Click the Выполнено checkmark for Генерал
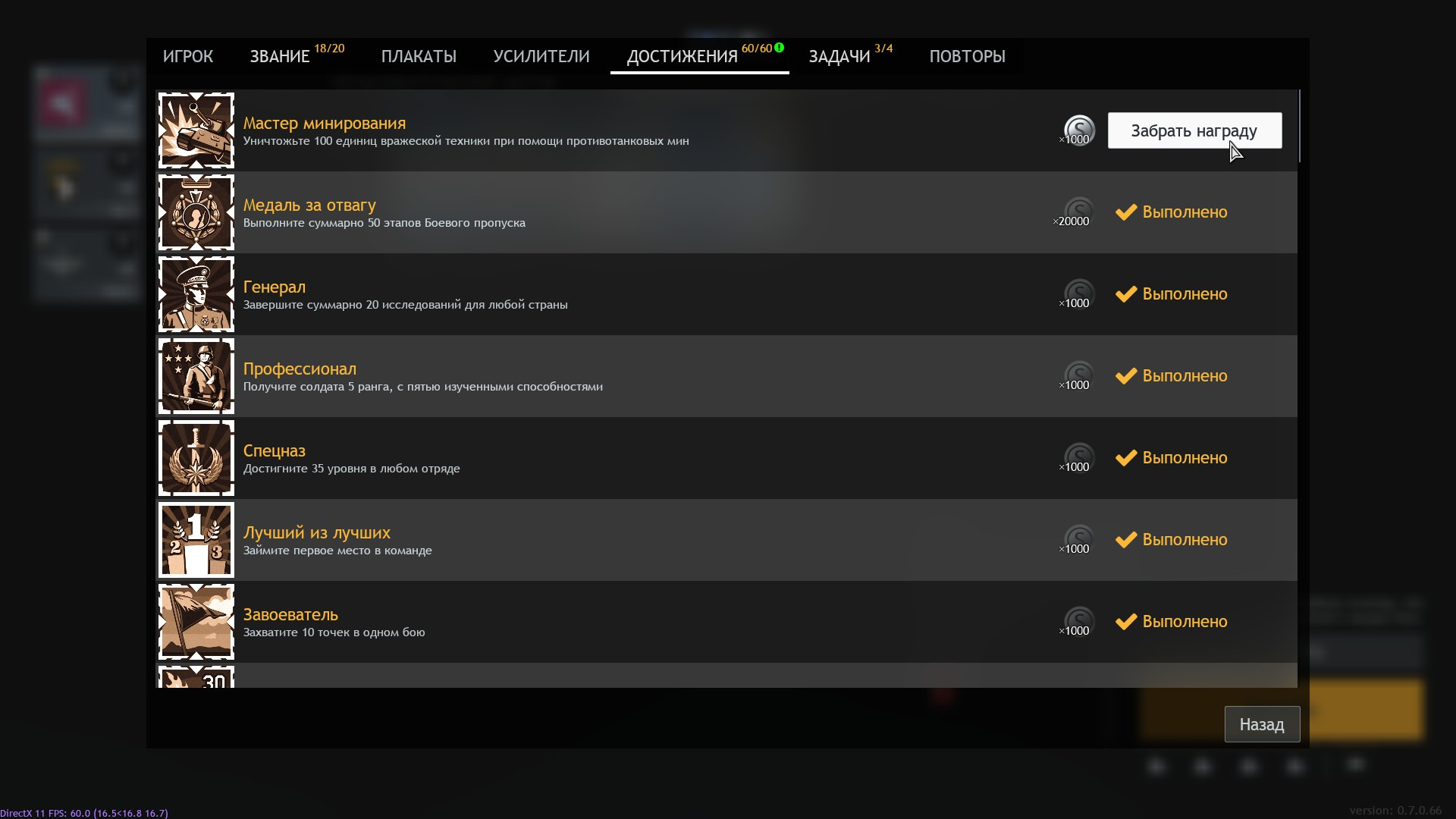The width and height of the screenshot is (1456, 819). pos(1126,294)
